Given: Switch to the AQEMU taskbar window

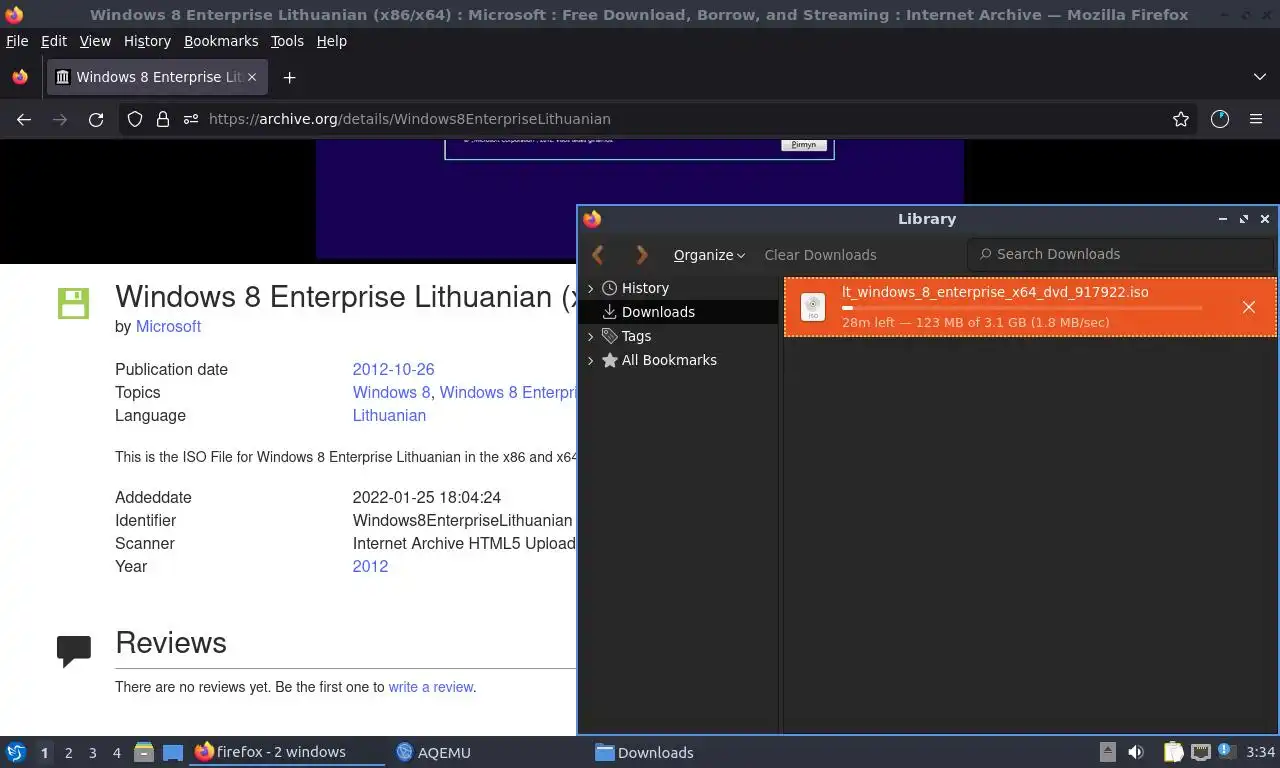Looking at the screenshot, I should pyautogui.click(x=433, y=752).
